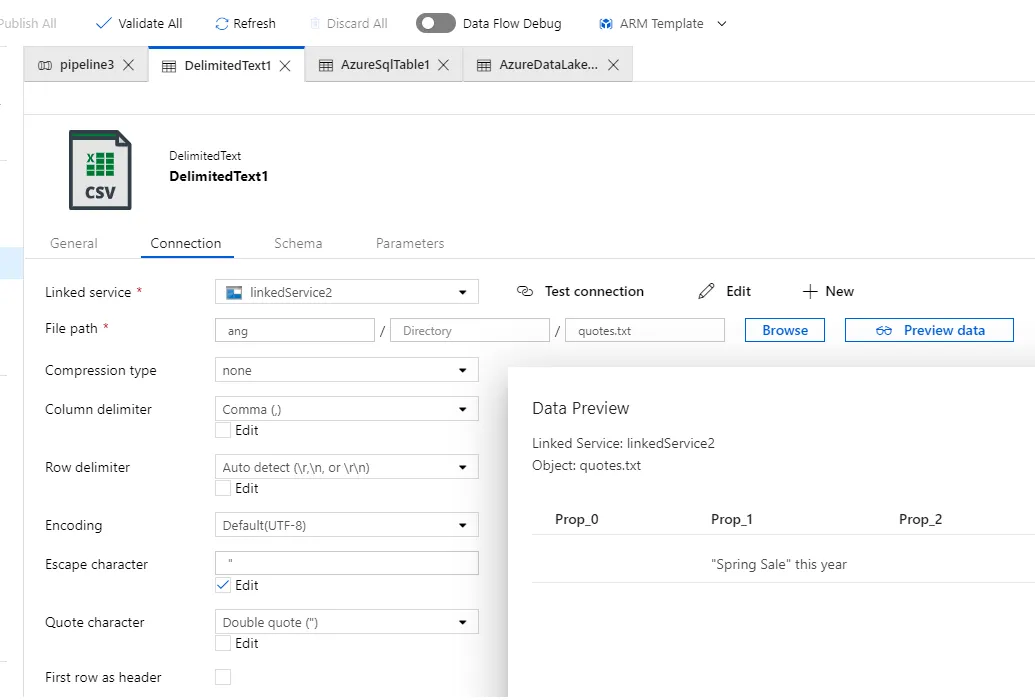Close the AzureSqlTable1 tab

click(x=443, y=66)
